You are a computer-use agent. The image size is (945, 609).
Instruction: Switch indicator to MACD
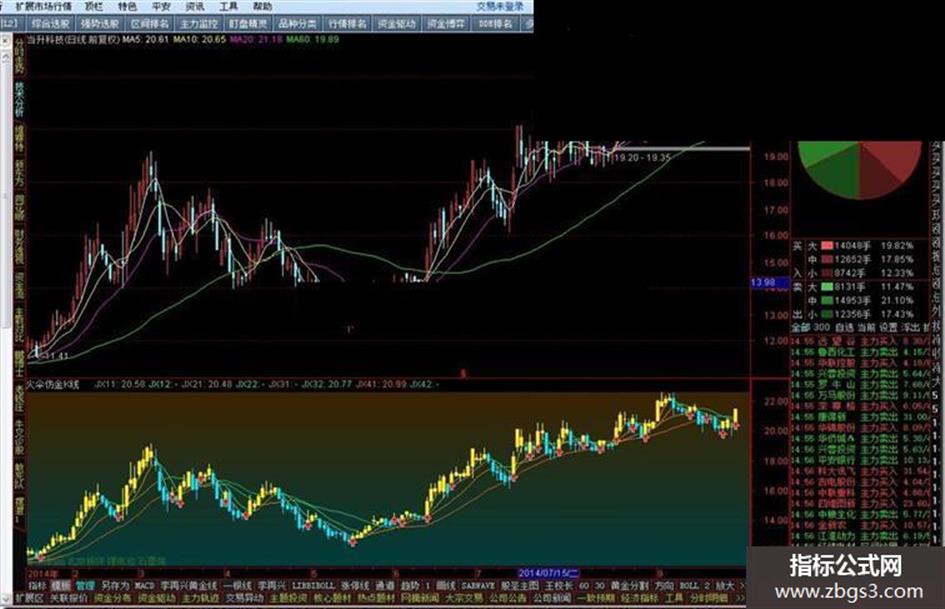[x=145, y=585]
